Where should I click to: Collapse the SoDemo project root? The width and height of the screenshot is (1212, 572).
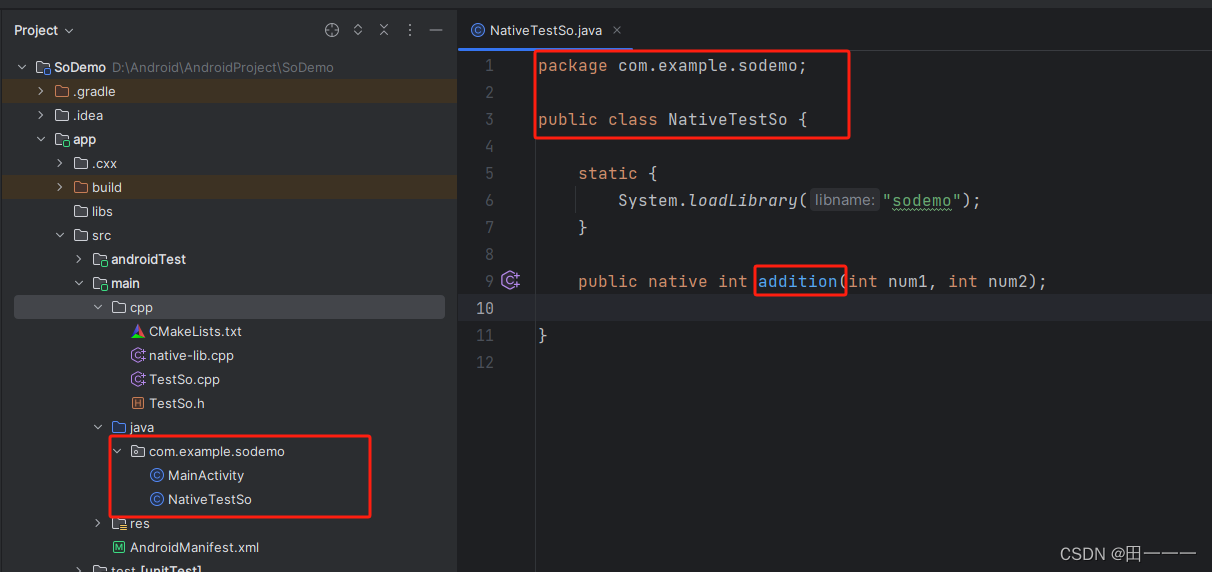[x=22, y=67]
